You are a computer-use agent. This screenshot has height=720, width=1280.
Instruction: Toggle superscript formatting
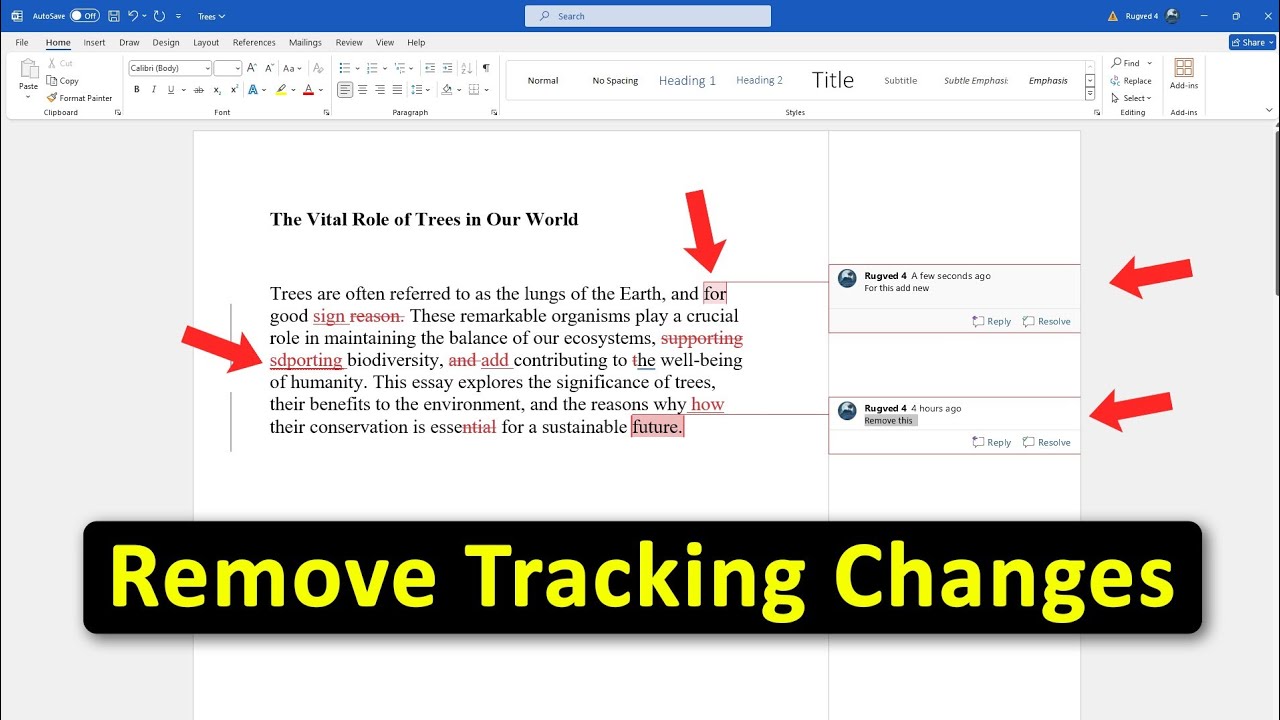click(233, 90)
